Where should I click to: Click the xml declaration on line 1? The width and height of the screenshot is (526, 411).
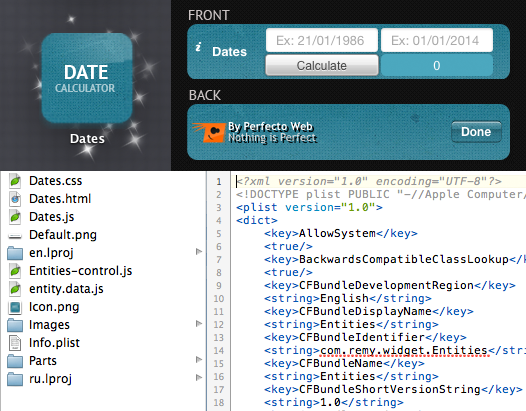tap(369, 182)
